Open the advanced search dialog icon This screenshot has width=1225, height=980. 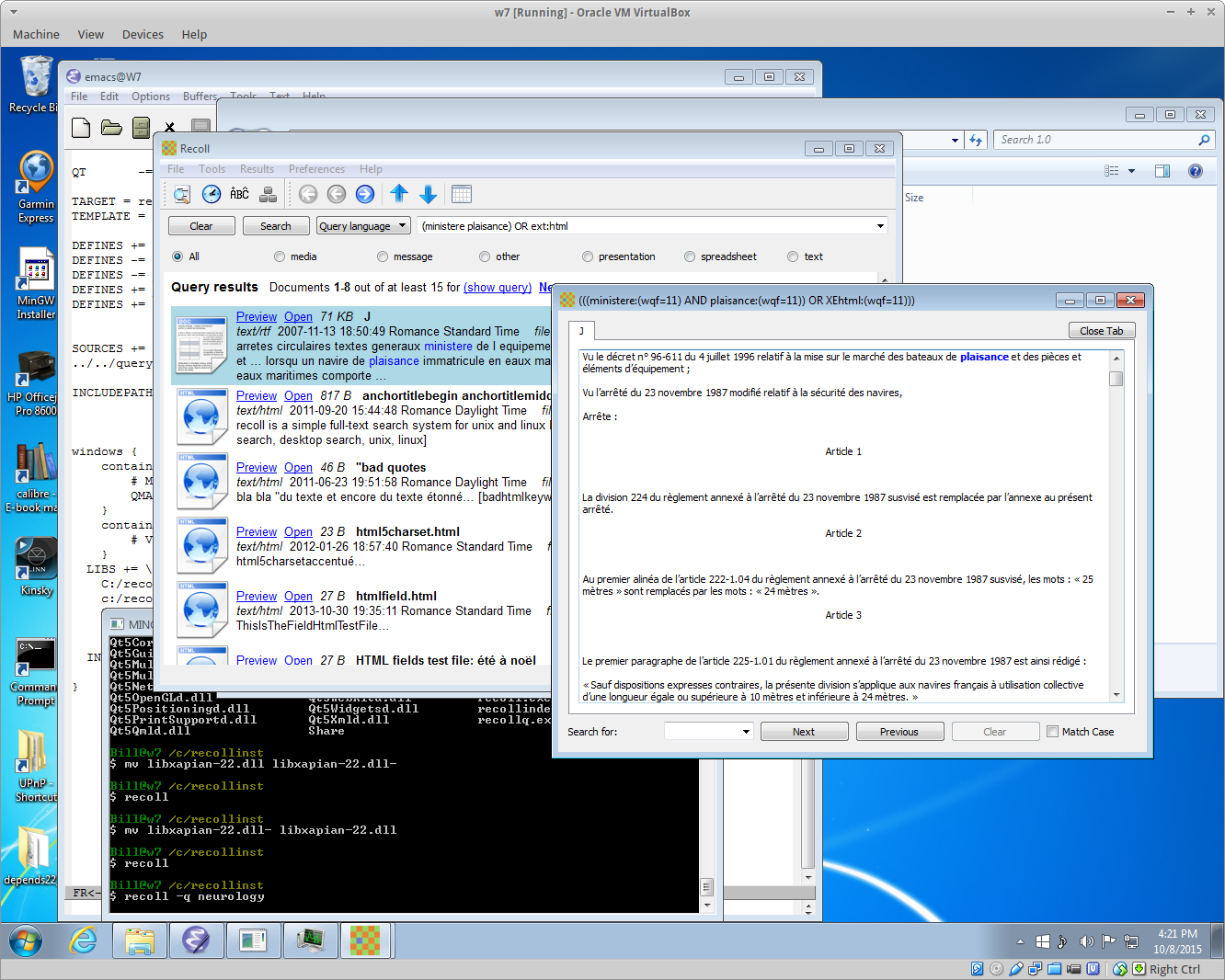click(182, 194)
